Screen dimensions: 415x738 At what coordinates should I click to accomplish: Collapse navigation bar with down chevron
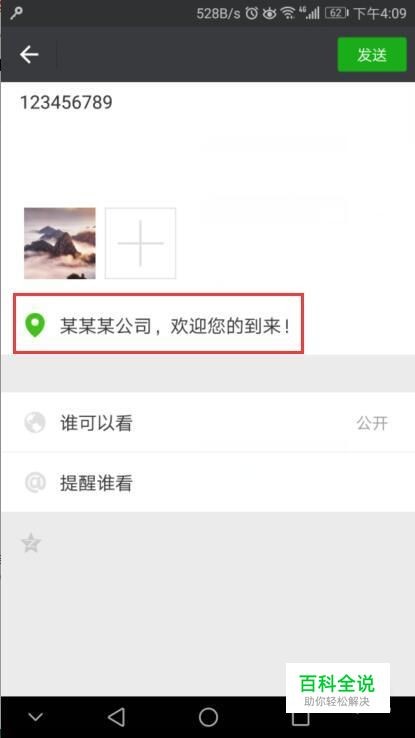(36, 717)
